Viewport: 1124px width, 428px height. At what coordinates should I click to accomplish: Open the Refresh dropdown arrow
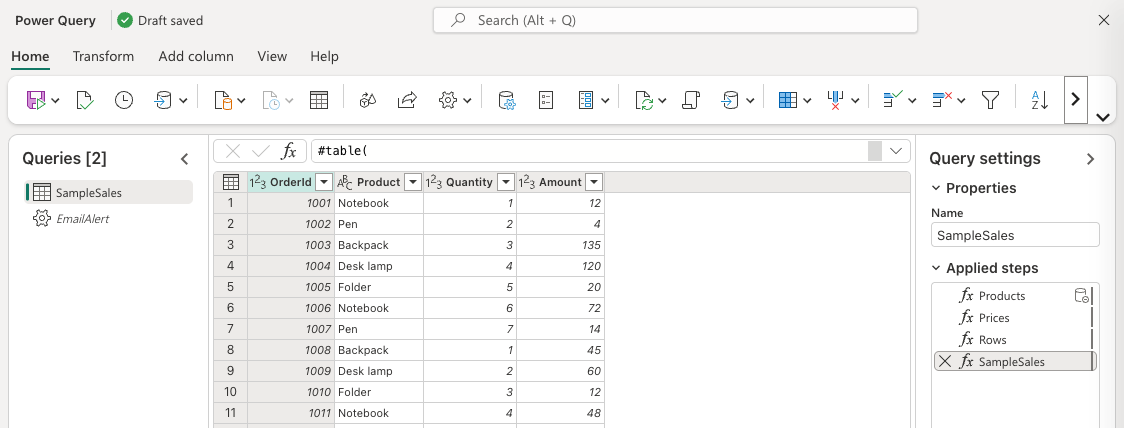pyautogui.click(x=663, y=101)
